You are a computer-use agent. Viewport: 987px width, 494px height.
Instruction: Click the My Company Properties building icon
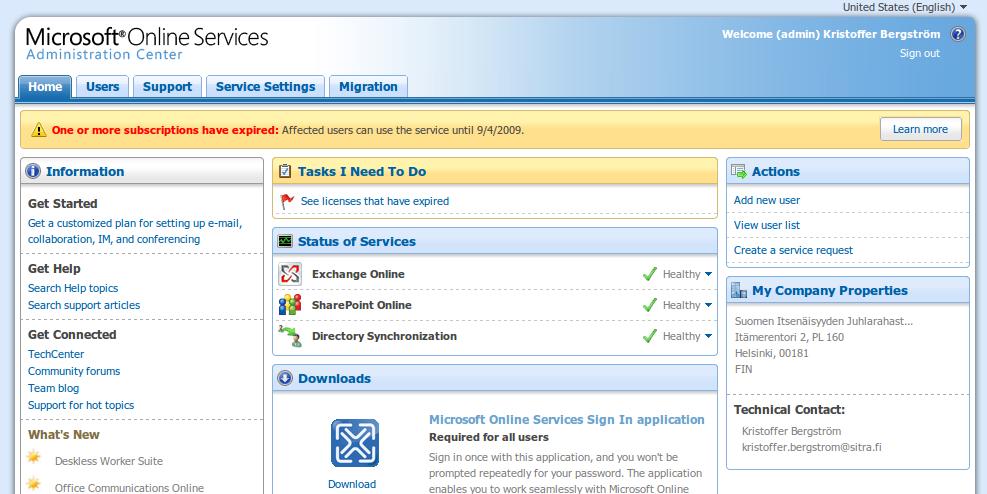(x=739, y=290)
